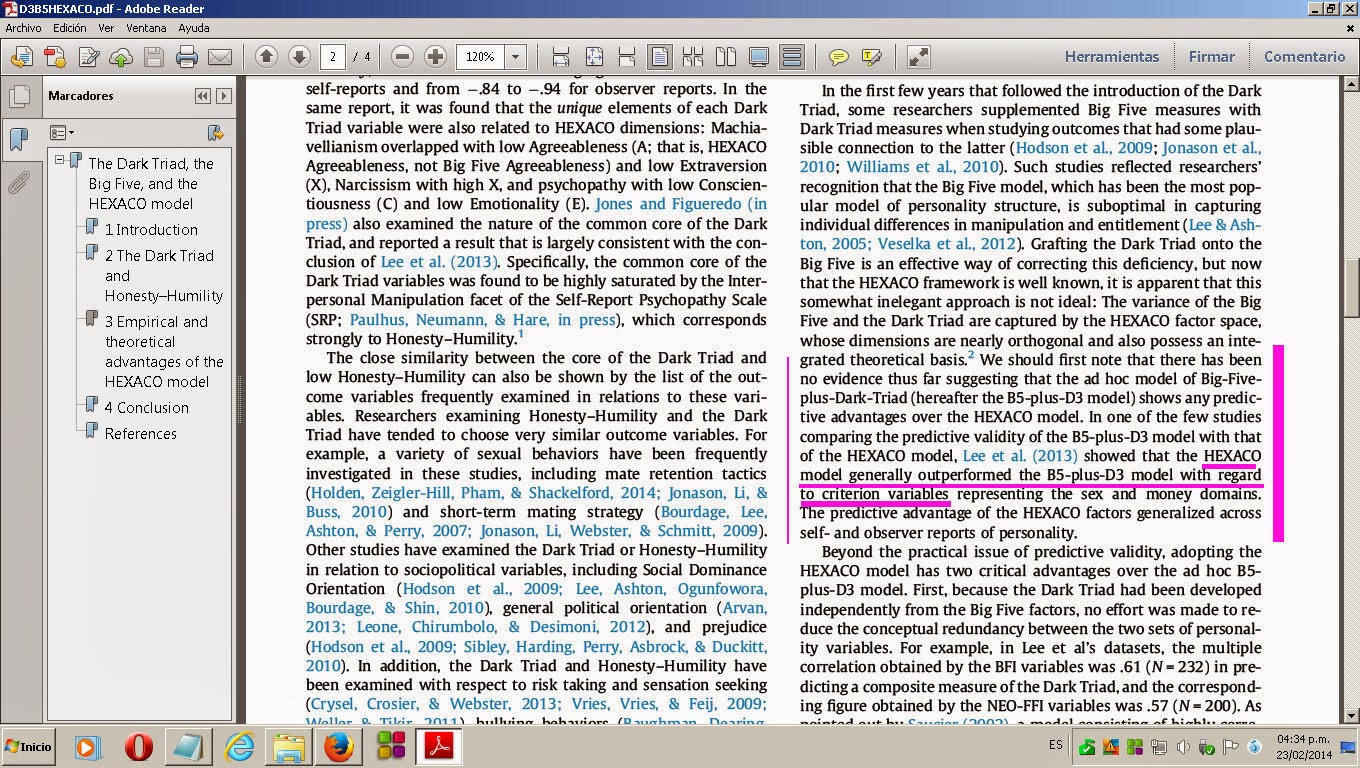Select the '4 Conclusion' bookmark

tap(147, 407)
